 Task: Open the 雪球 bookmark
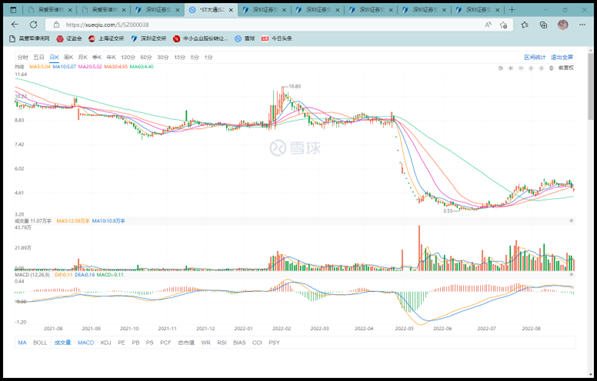(x=245, y=38)
